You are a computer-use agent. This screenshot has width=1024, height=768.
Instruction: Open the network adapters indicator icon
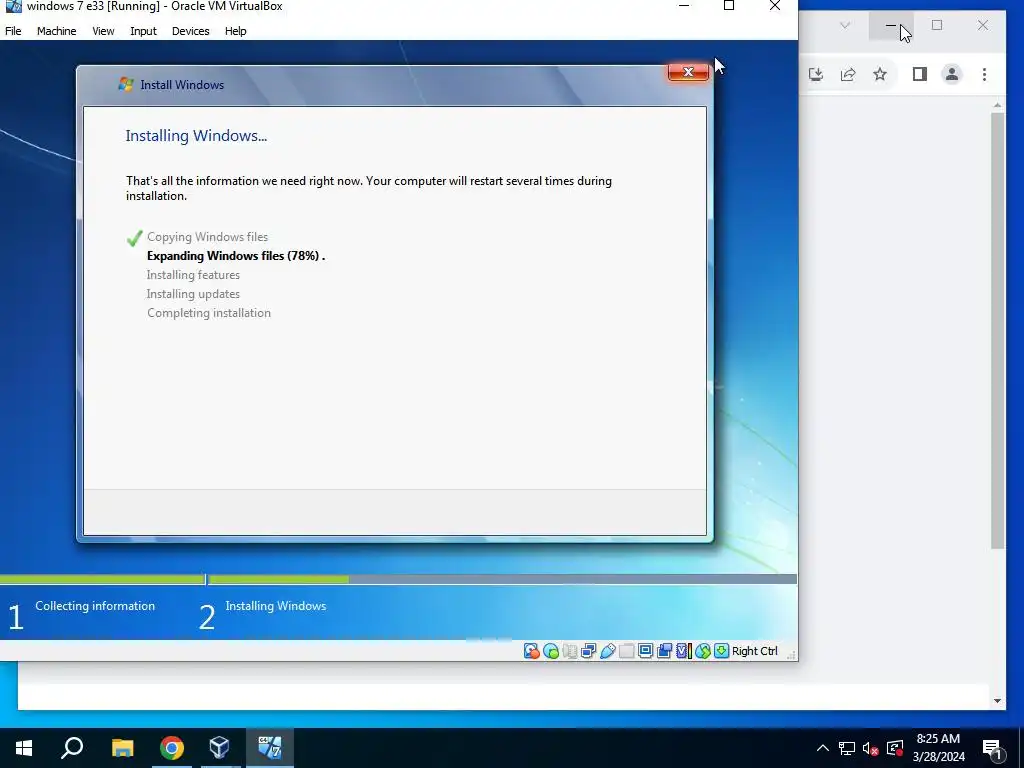click(588, 651)
